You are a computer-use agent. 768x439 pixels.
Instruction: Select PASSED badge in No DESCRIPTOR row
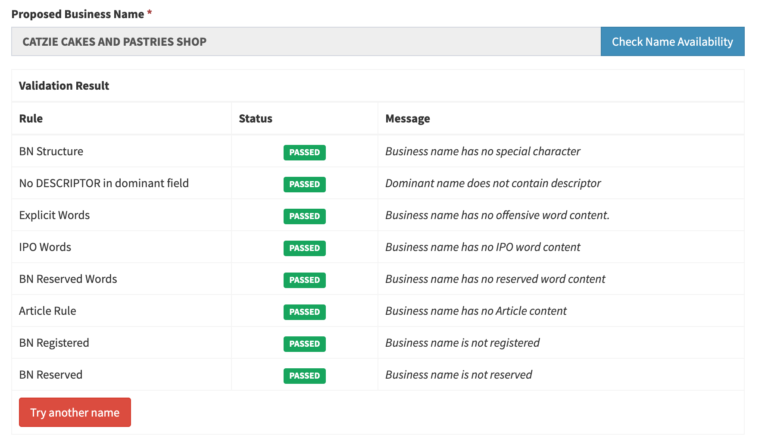304,184
